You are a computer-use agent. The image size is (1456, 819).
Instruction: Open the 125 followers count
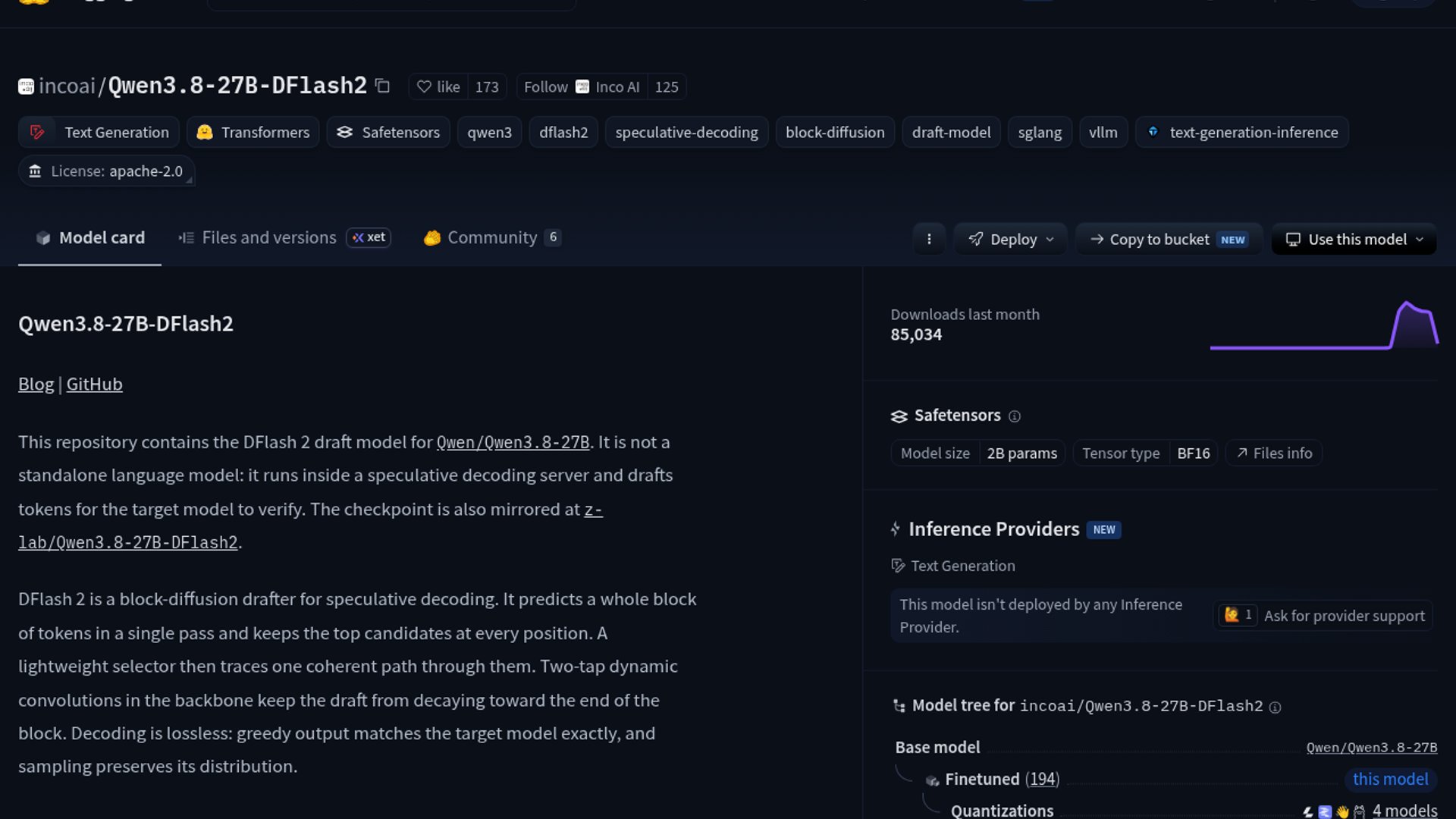click(667, 86)
